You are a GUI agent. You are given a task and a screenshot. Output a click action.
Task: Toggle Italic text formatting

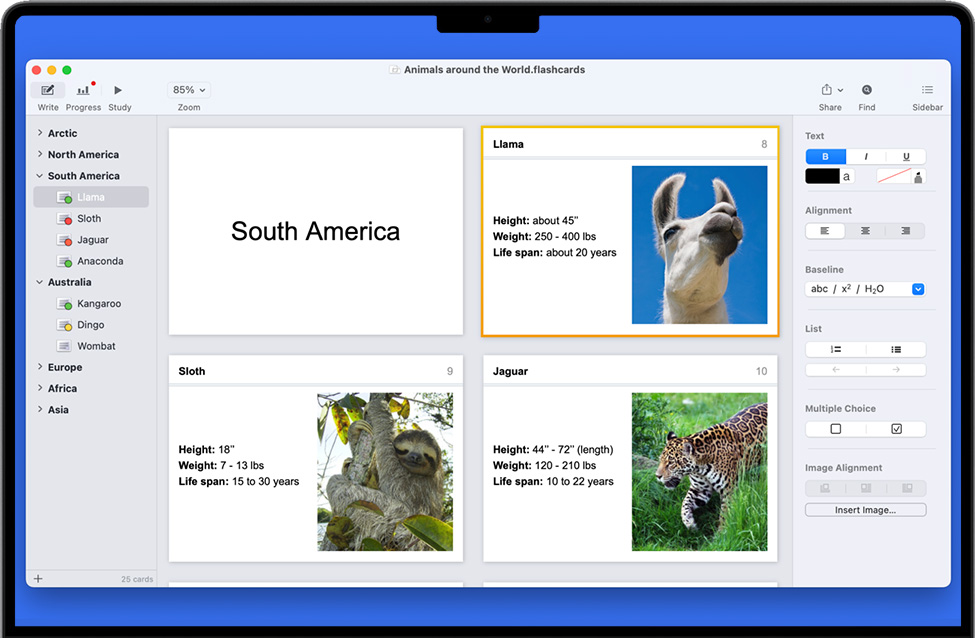coord(866,157)
